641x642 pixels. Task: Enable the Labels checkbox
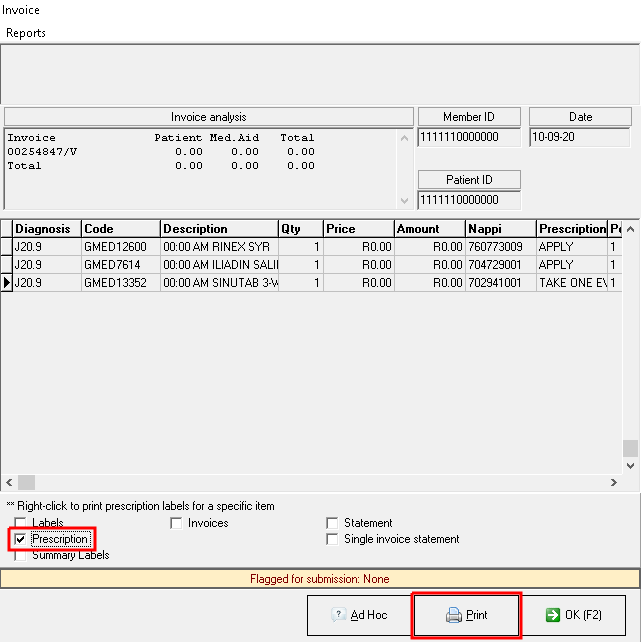coord(21,524)
